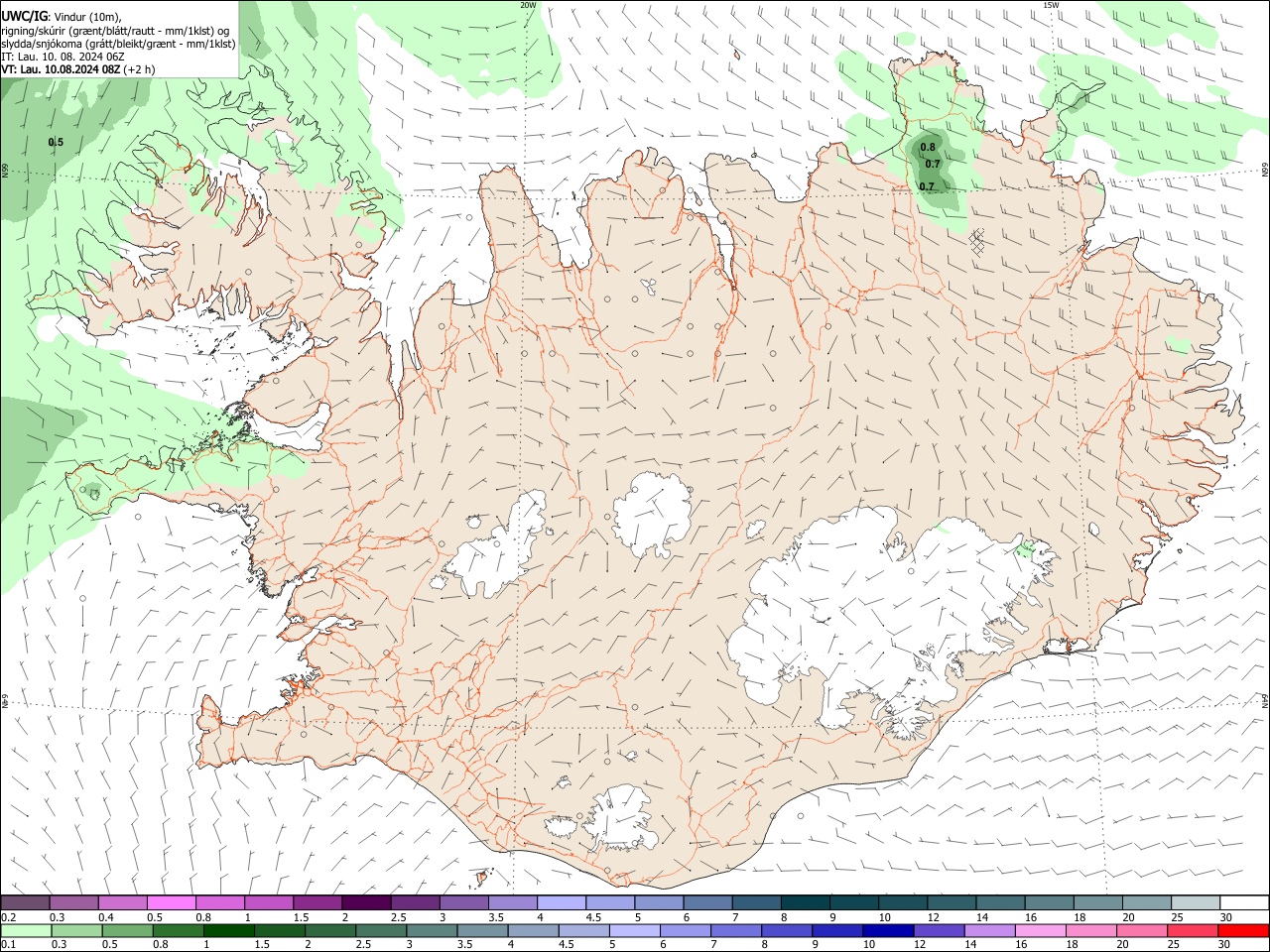1270x952 pixels.
Task: Click the 20W longitude label at top
Action: [528, 5]
